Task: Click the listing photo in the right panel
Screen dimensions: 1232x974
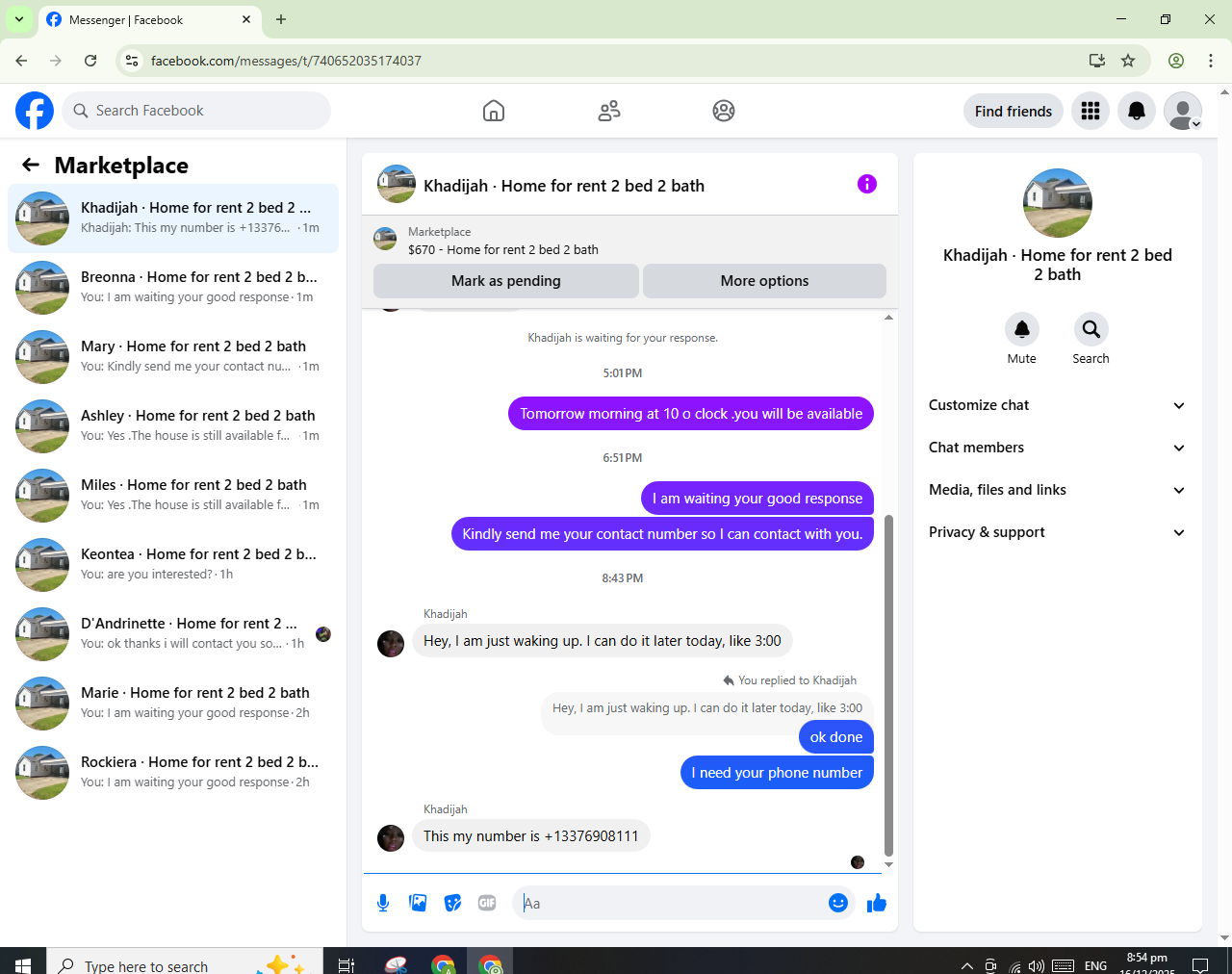Action: pos(1058,203)
